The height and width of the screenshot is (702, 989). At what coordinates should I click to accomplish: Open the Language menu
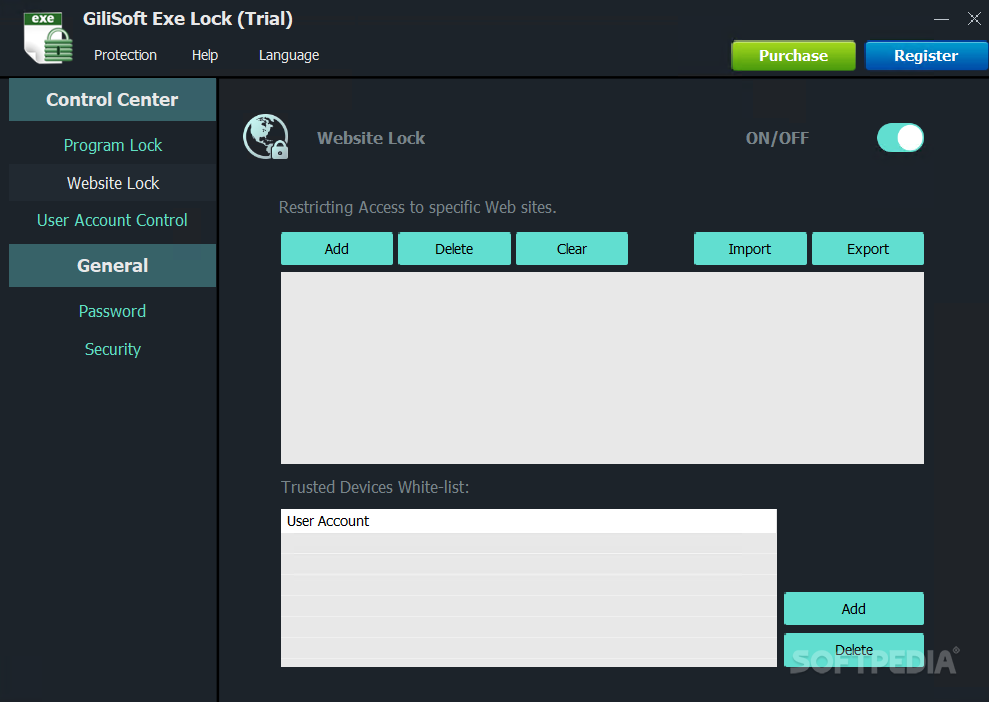[x=289, y=56]
